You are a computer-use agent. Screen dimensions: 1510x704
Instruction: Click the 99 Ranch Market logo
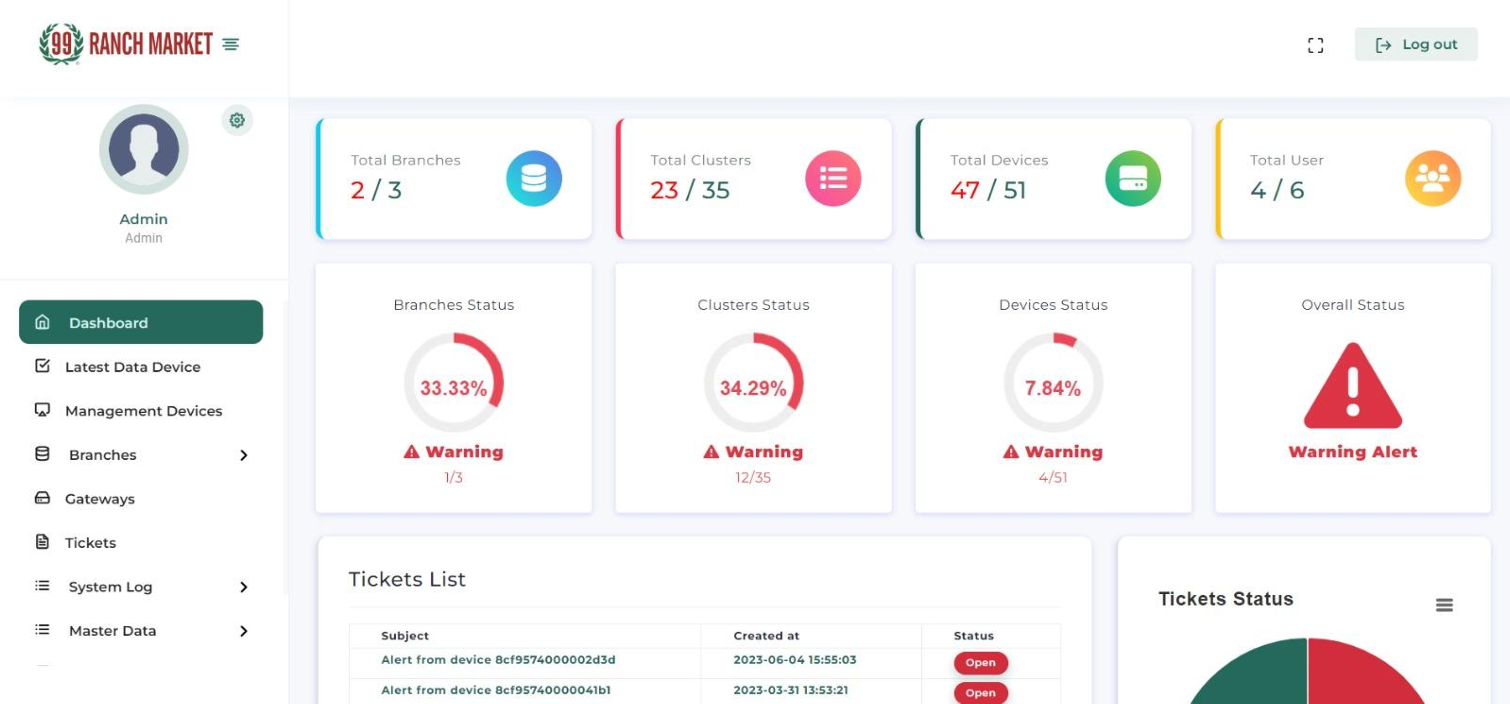(x=125, y=44)
